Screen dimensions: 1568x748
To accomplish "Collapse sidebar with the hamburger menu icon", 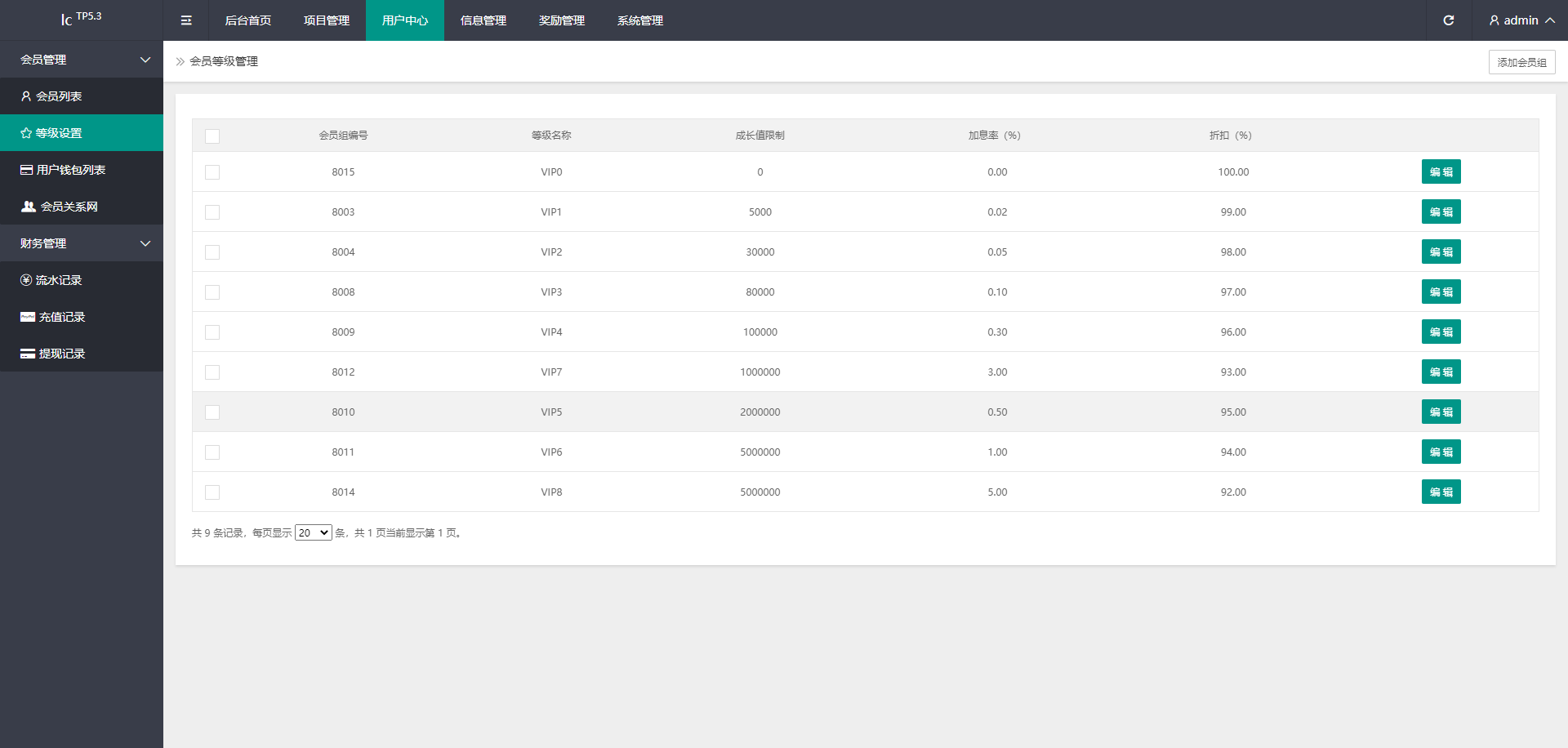I will (x=186, y=20).
